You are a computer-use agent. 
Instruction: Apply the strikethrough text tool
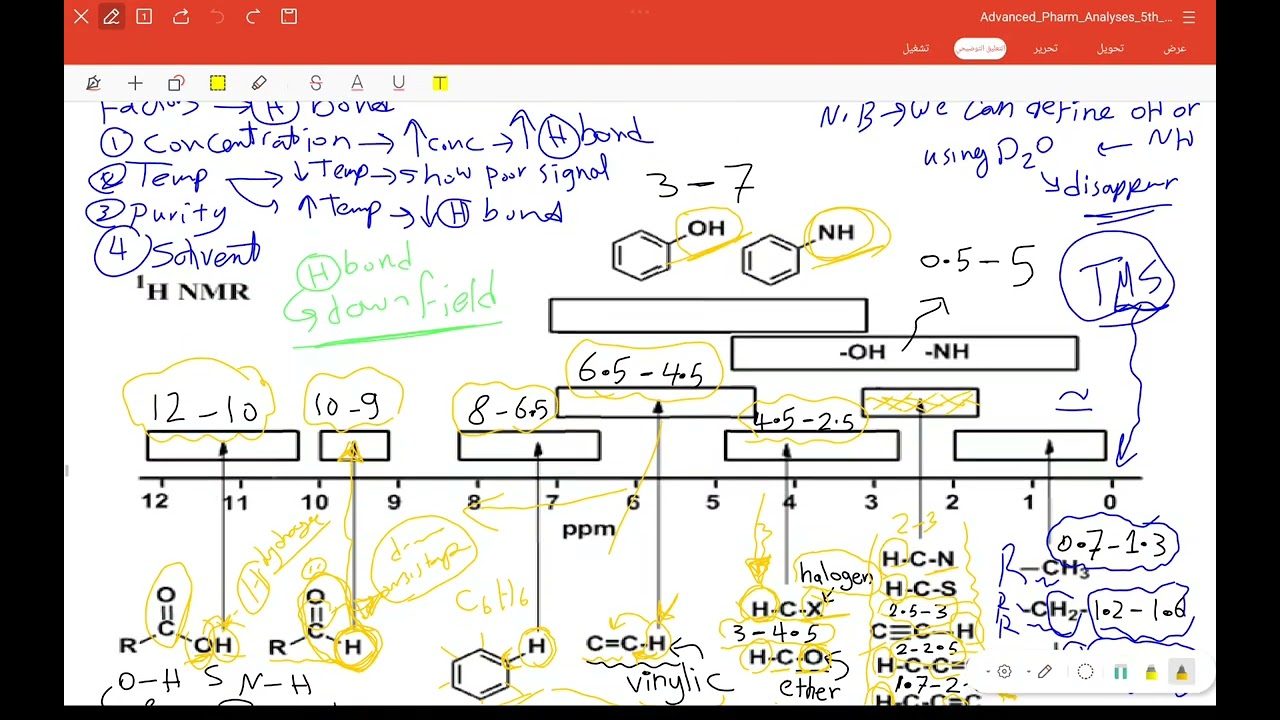point(316,83)
